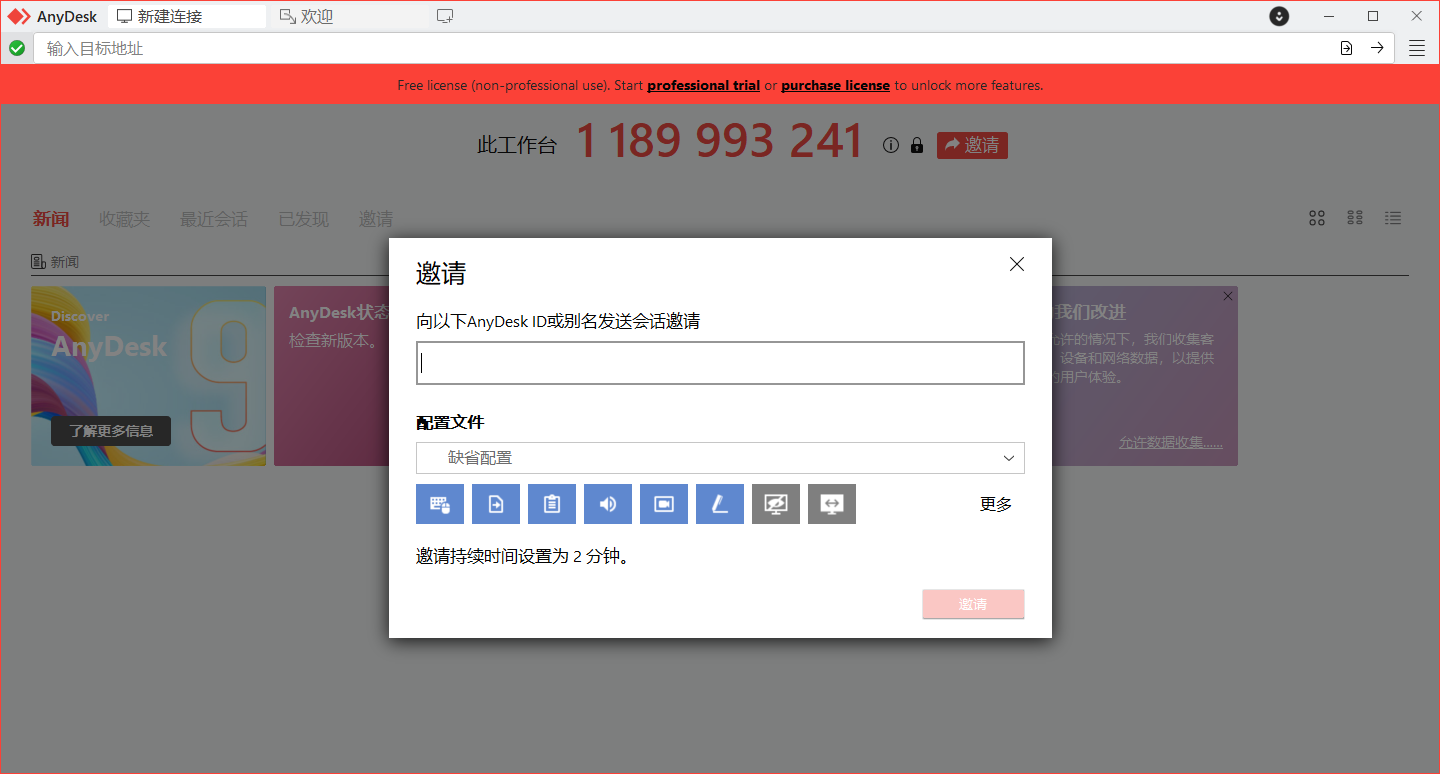This screenshot has height=774, width=1440.
Task: Close the 邀请 dialog
Action: click(1017, 264)
